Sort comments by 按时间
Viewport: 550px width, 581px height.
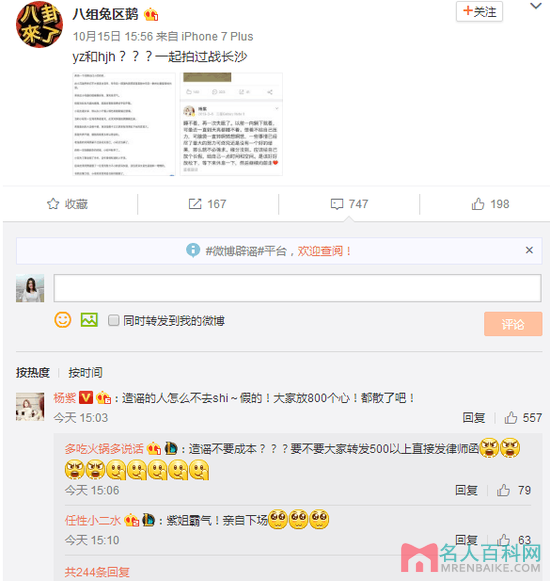[x=85, y=372]
